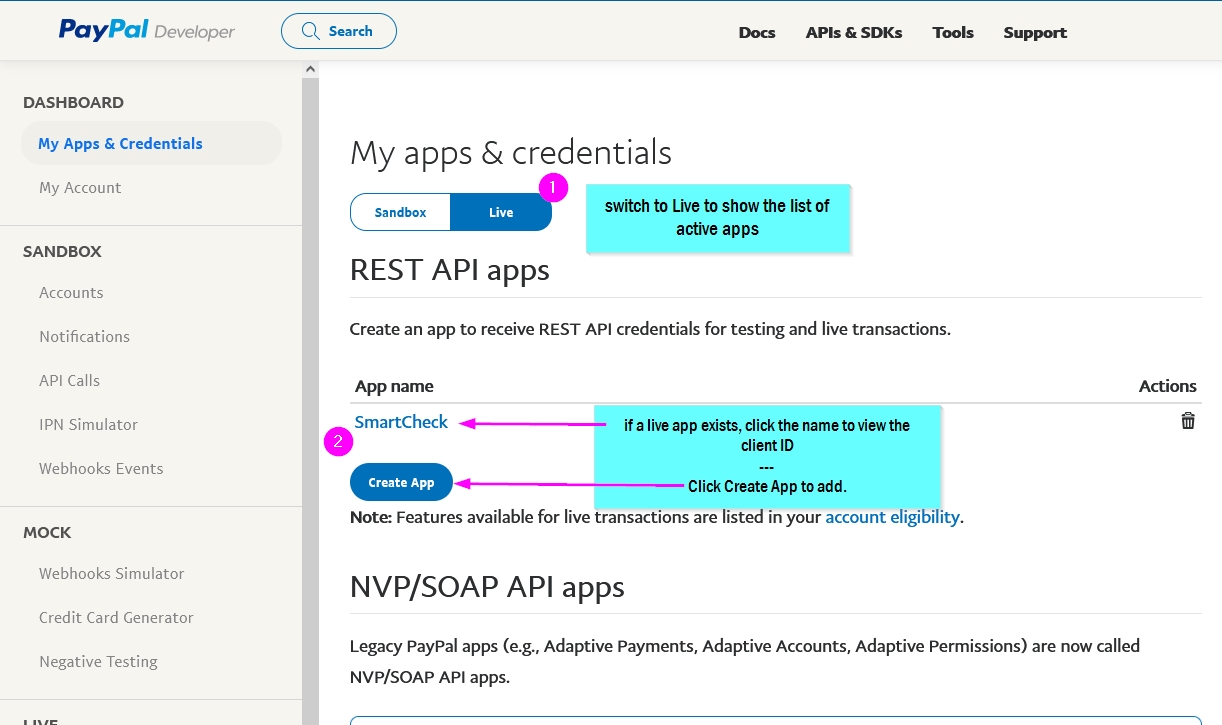Click the PayPal Developer logo
This screenshot has height=725, width=1222.
click(x=147, y=31)
